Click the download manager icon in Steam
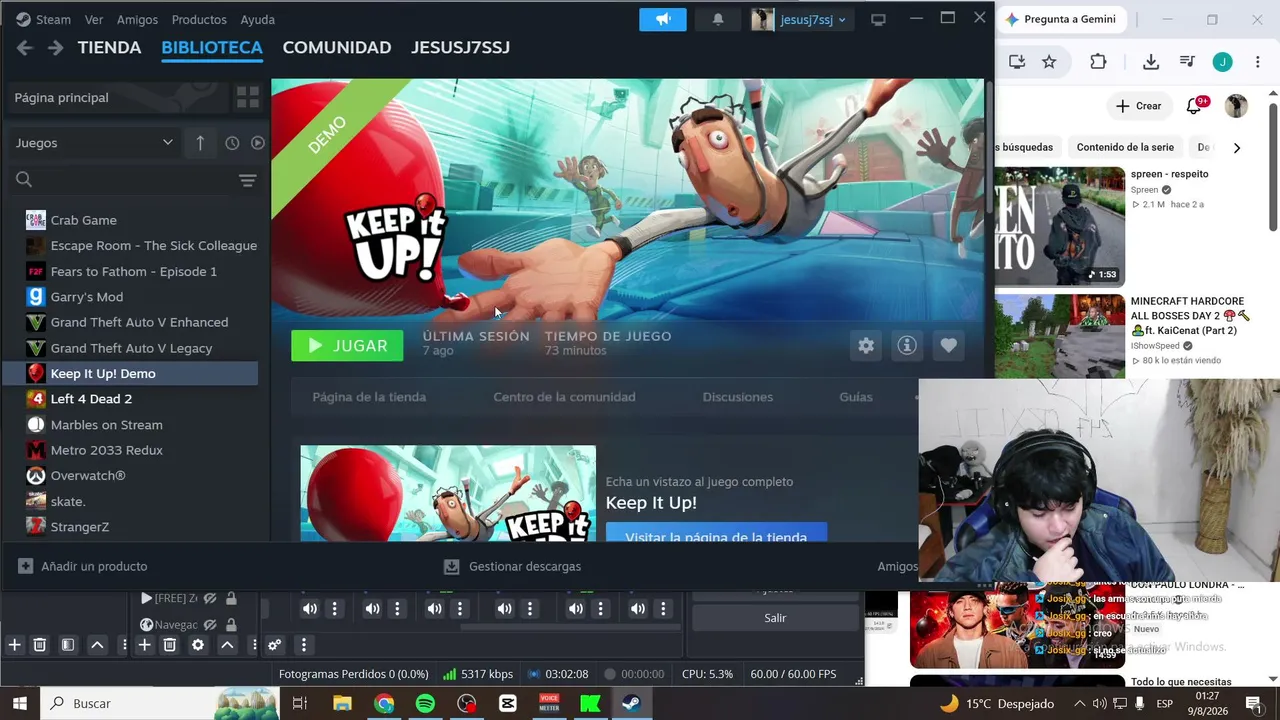The height and width of the screenshot is (720, 1280). 451,566
